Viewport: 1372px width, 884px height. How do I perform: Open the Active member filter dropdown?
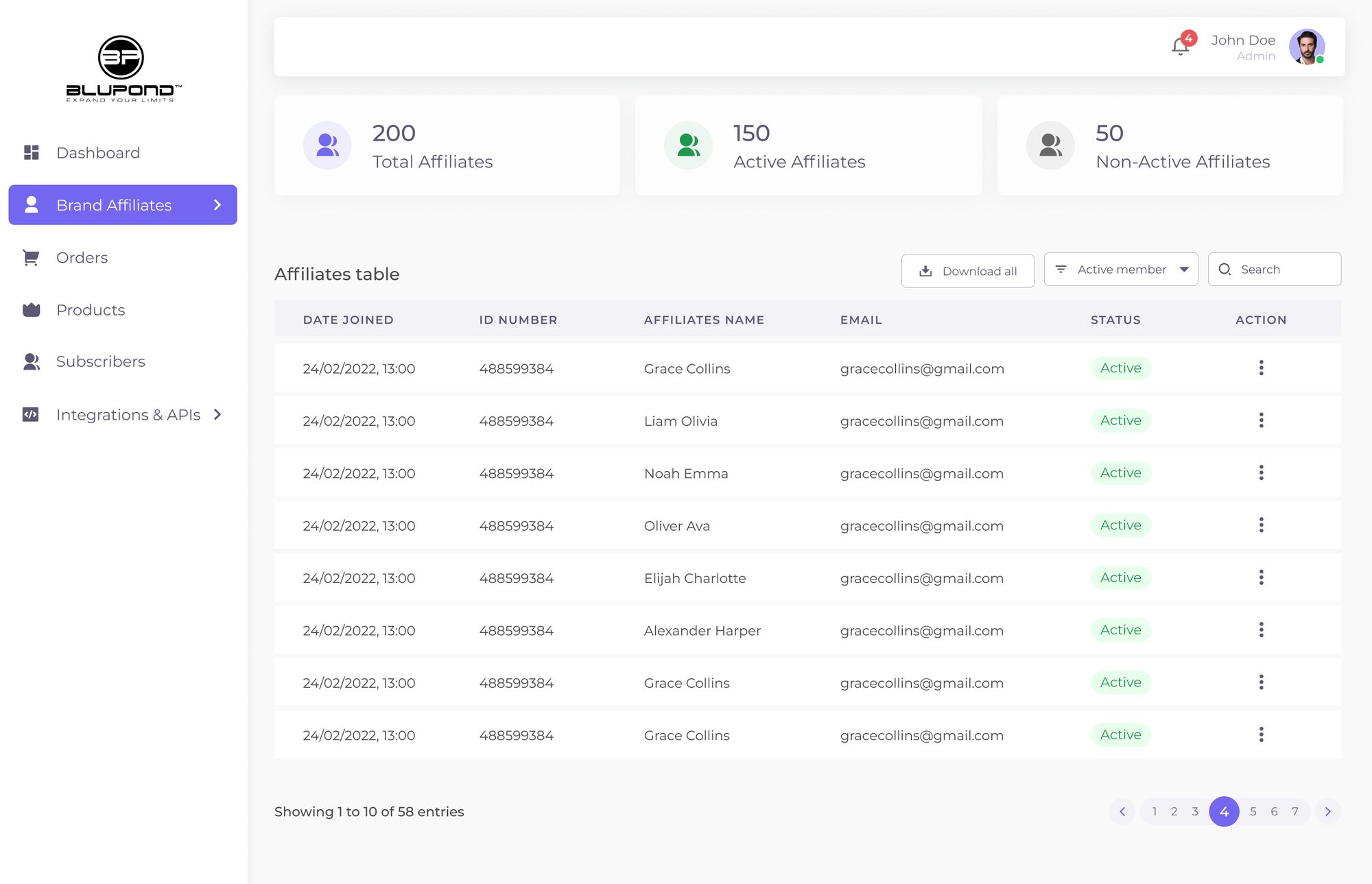[1121, 270]
